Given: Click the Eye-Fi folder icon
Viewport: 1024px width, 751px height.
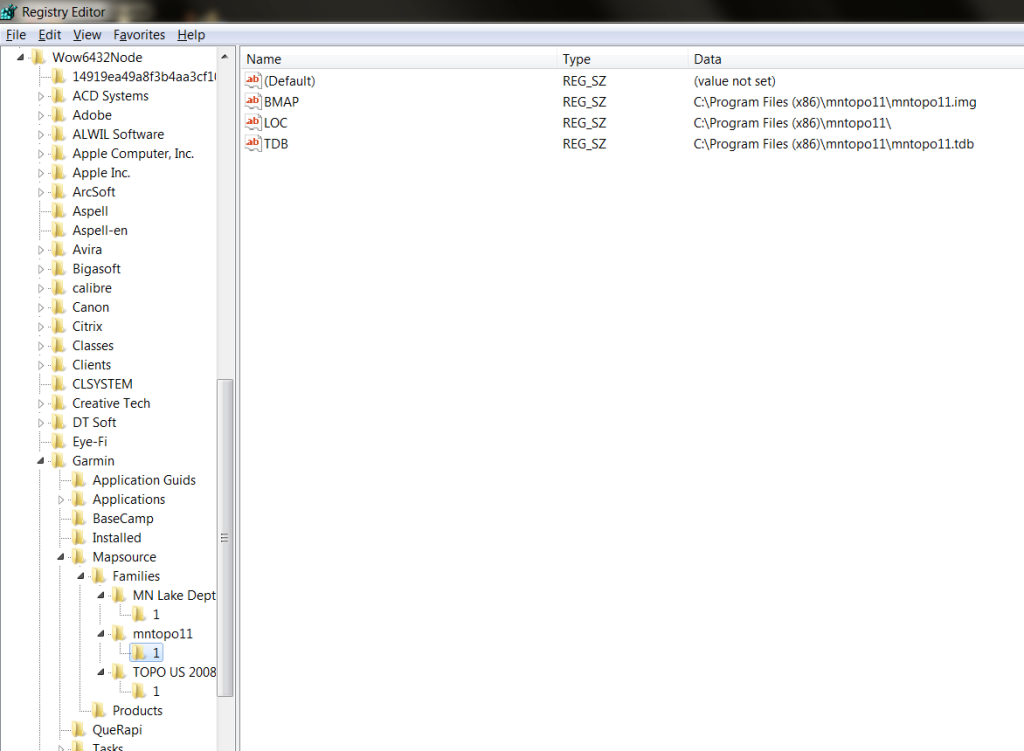Looking at the screenshot, I should pyautogui.click(x=59, y=441).
